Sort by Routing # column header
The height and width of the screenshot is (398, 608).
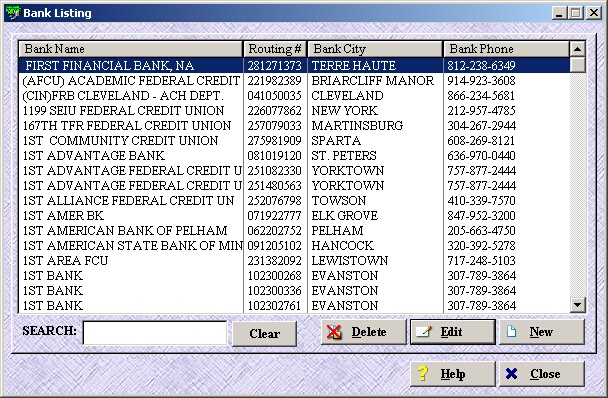(x=275, y=49)
